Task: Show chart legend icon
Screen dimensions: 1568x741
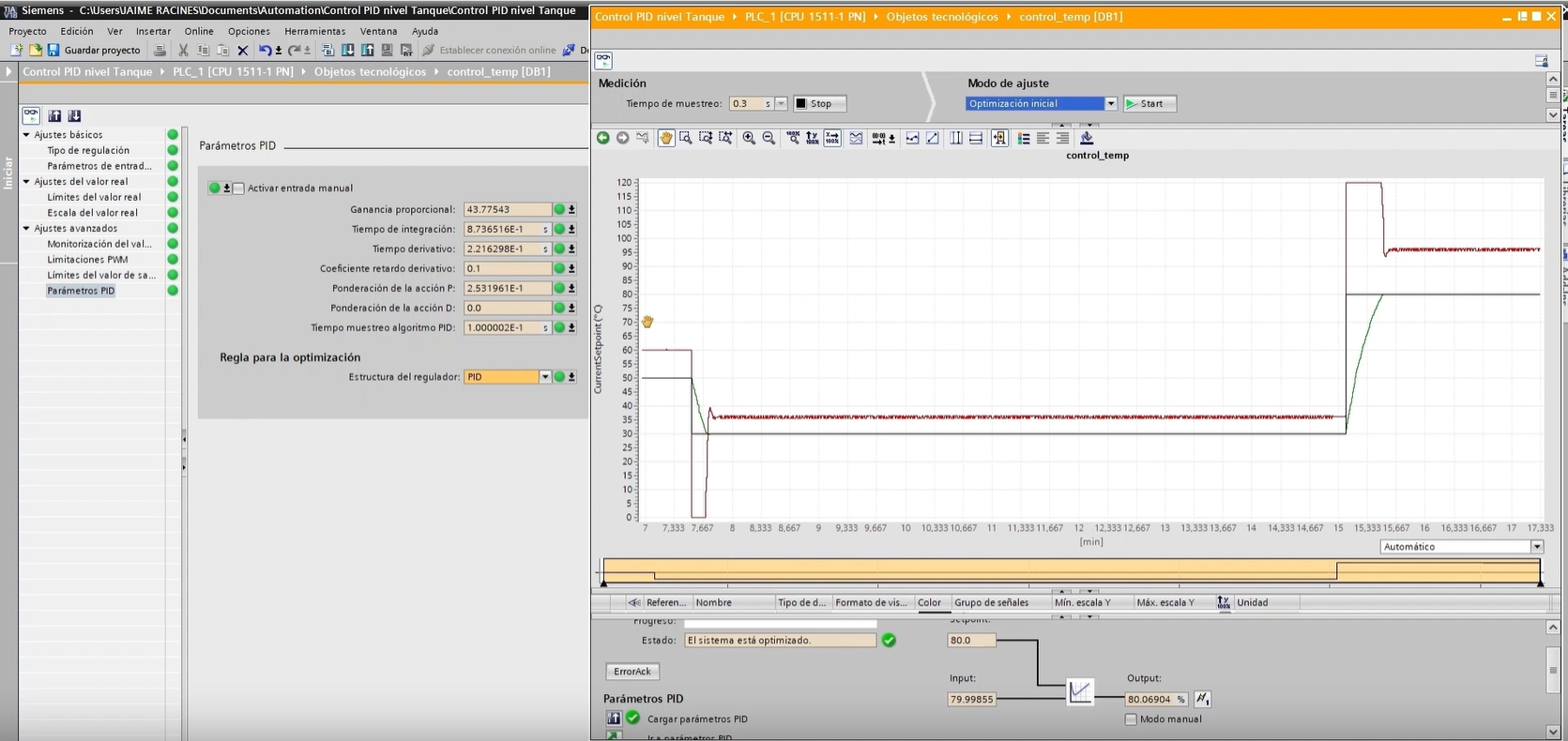Action: point(1024,138)
